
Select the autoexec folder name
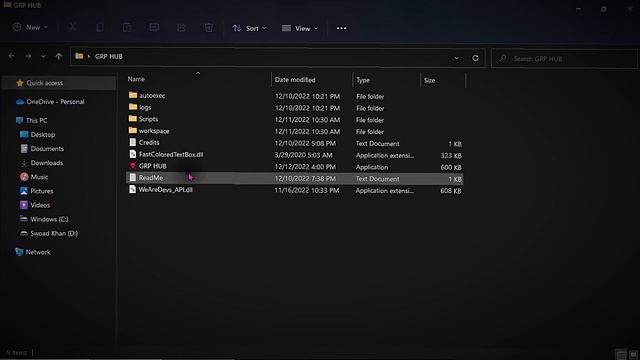tap(152, 96)
